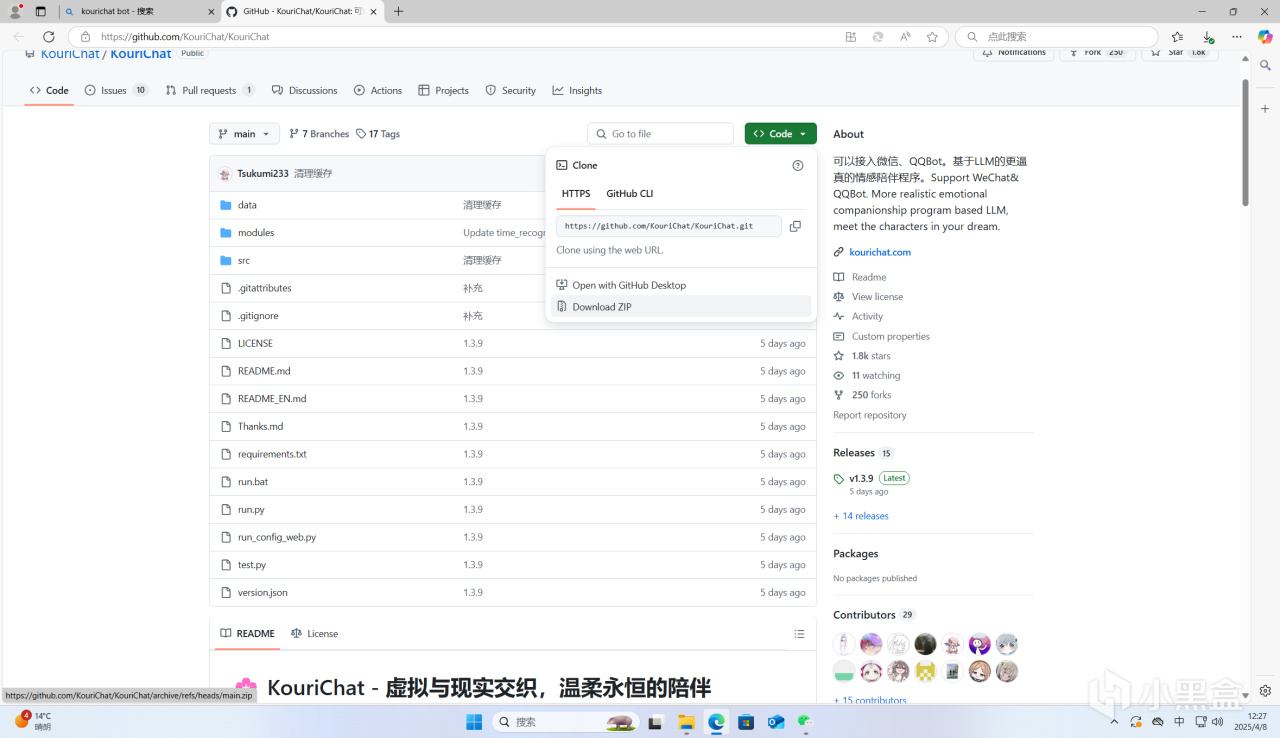Copy the clone URL to clipboard
1280x738 pixels.
click(795, 226)
